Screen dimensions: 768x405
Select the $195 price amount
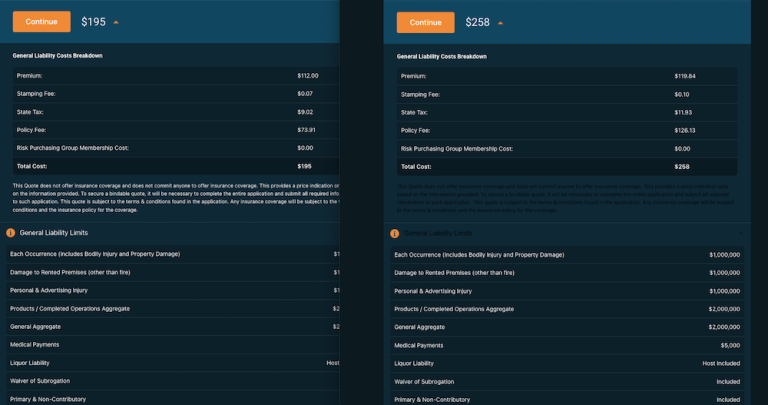(x=93, y=22)
